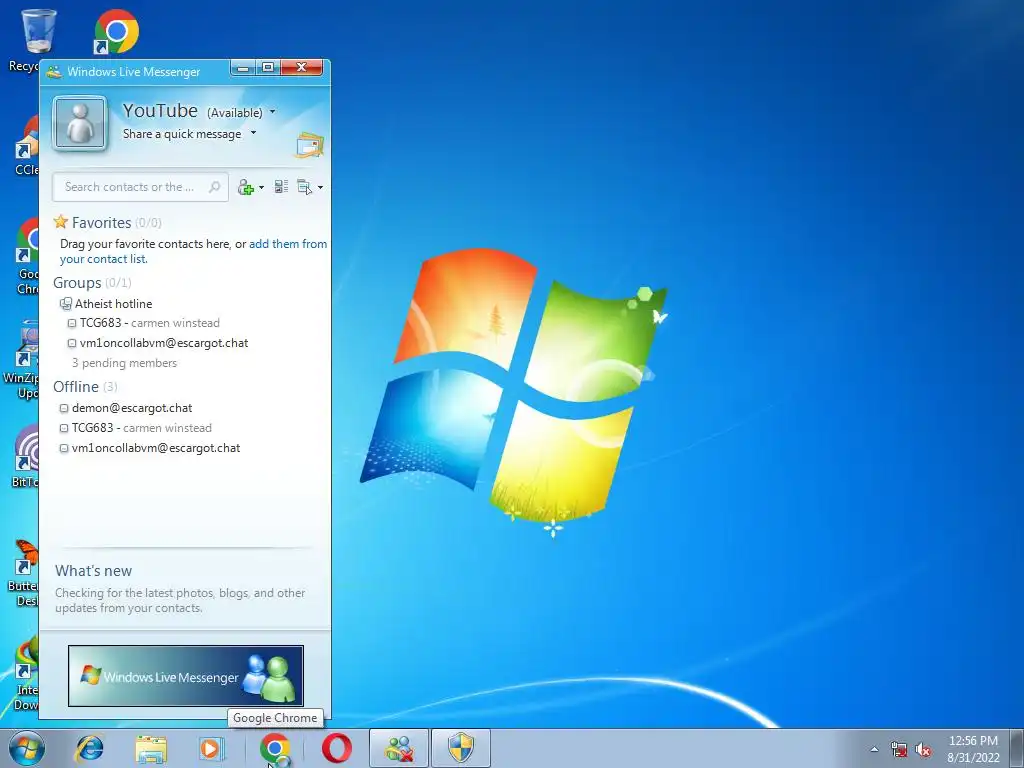Screen dimensions: 1024x768
Task: Follow the add them from your contact list link
Action: point(193,251)
